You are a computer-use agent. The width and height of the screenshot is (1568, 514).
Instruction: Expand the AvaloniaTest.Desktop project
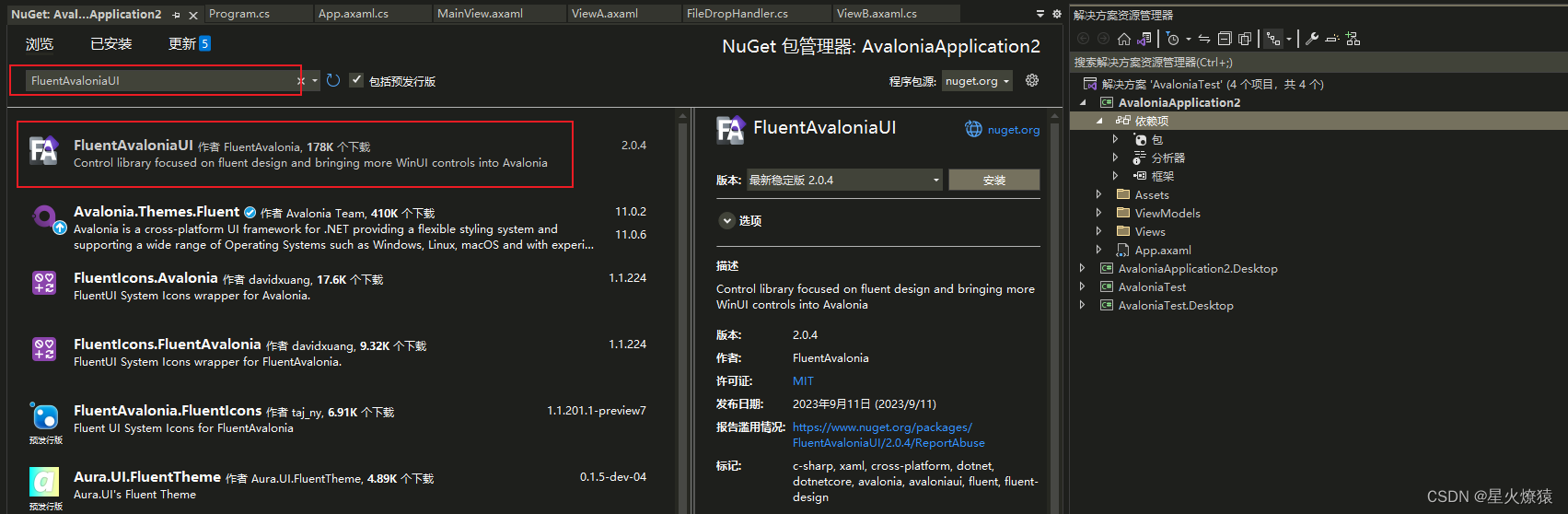coord(1082,305)
